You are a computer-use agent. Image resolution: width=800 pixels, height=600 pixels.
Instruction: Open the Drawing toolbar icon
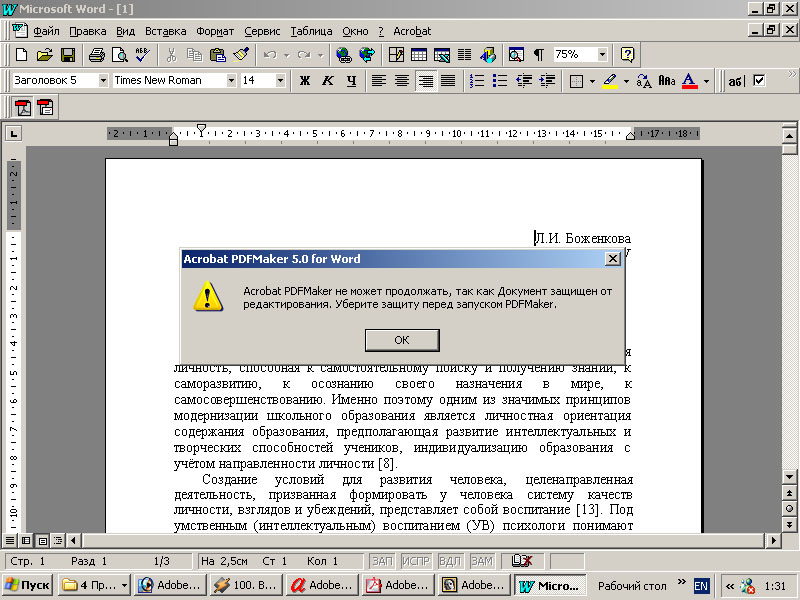tap(488, 55)
